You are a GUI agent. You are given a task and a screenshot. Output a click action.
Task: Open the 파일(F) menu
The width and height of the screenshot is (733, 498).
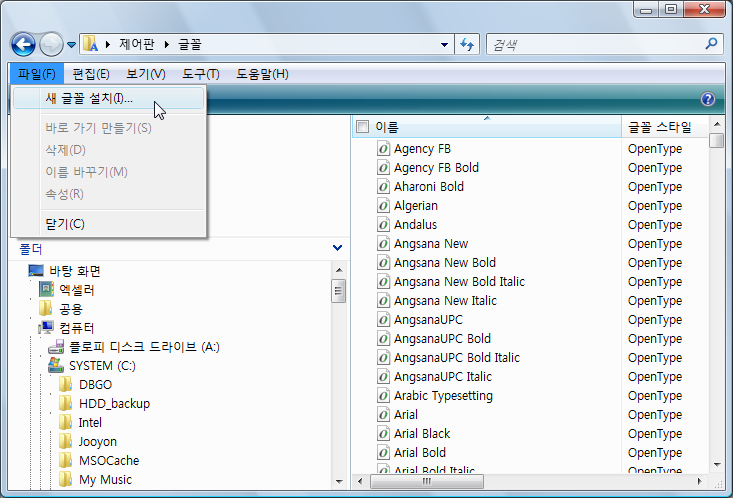pos(36,74)
